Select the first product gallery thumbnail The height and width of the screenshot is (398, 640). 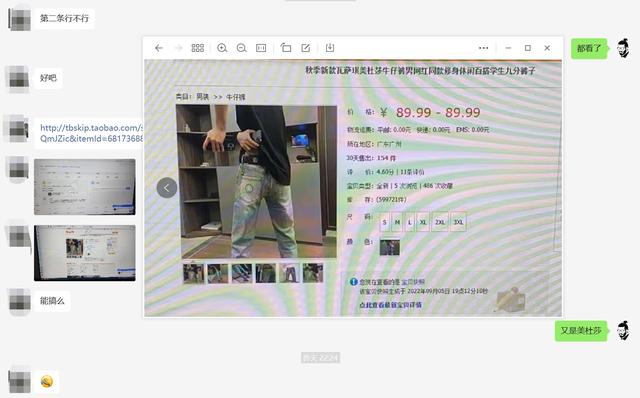point(193,273)
